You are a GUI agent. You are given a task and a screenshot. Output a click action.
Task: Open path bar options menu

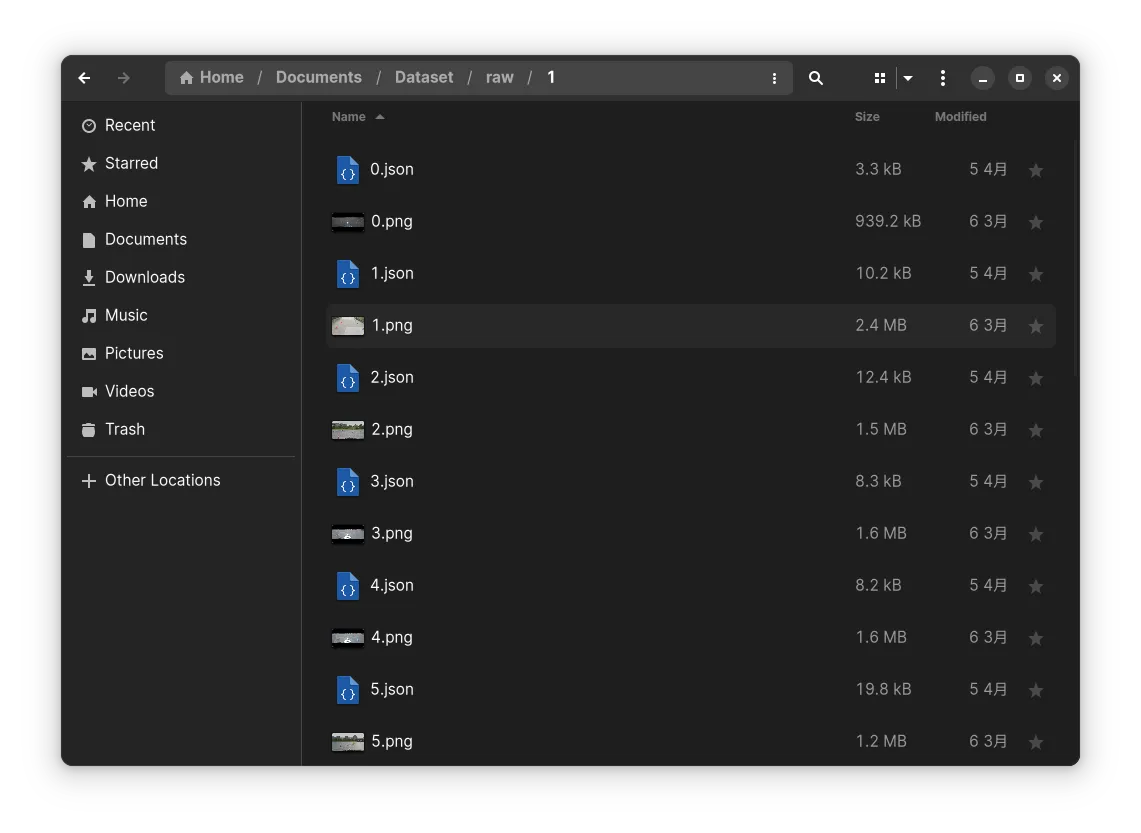tap(774, 78)
